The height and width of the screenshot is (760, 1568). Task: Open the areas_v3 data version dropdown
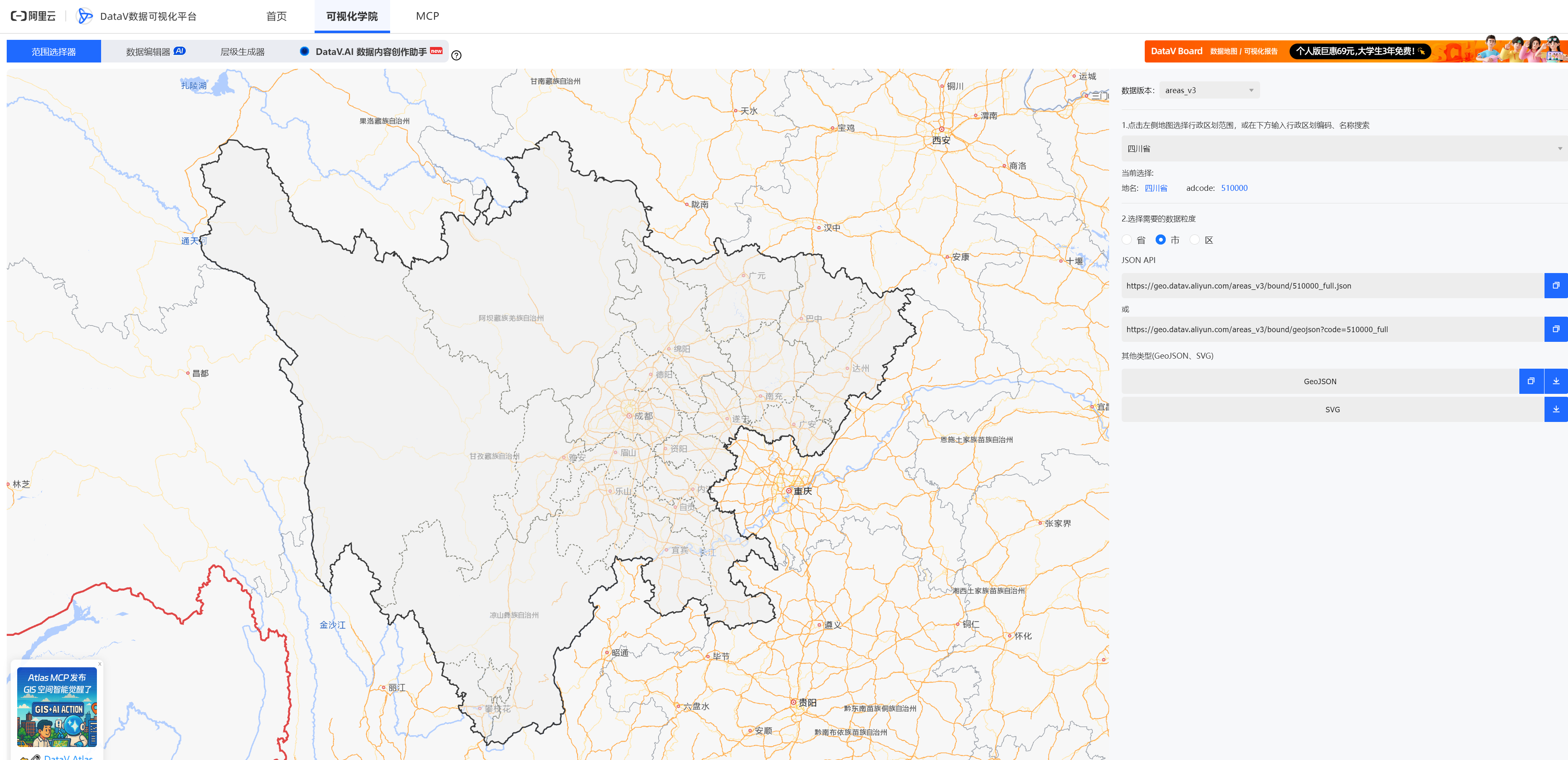click(x=1208, y=90)
